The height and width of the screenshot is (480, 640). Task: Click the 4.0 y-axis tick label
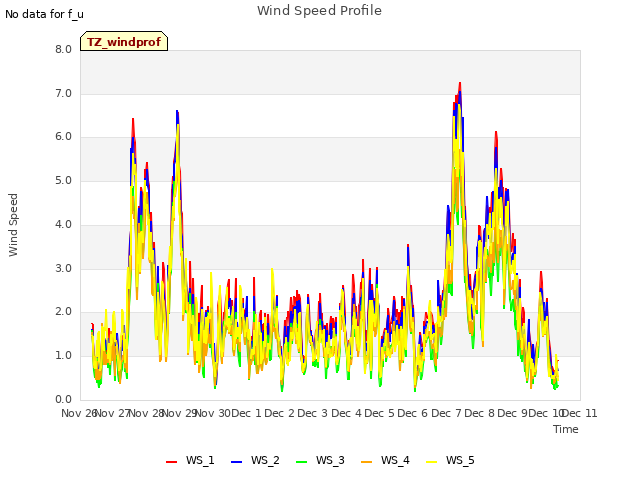(x=63, y=224)
